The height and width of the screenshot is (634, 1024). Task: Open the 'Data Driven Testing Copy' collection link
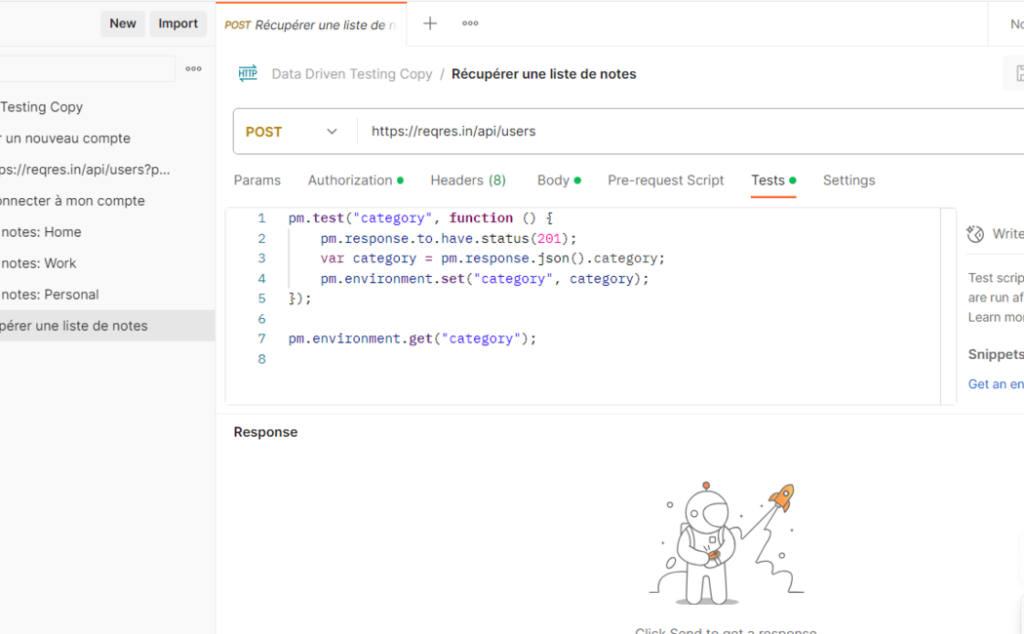tap(352, 73)
